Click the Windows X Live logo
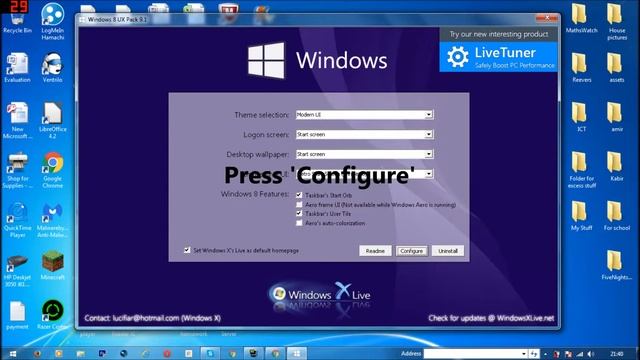The height and width of the screenshot is (360, 640). click(x=320, y=295)
